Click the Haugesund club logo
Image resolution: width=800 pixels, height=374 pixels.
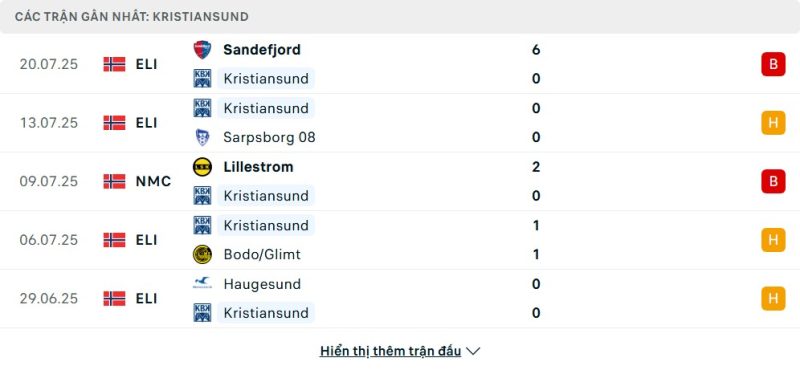pyautogui.click(x=202, y=284)
